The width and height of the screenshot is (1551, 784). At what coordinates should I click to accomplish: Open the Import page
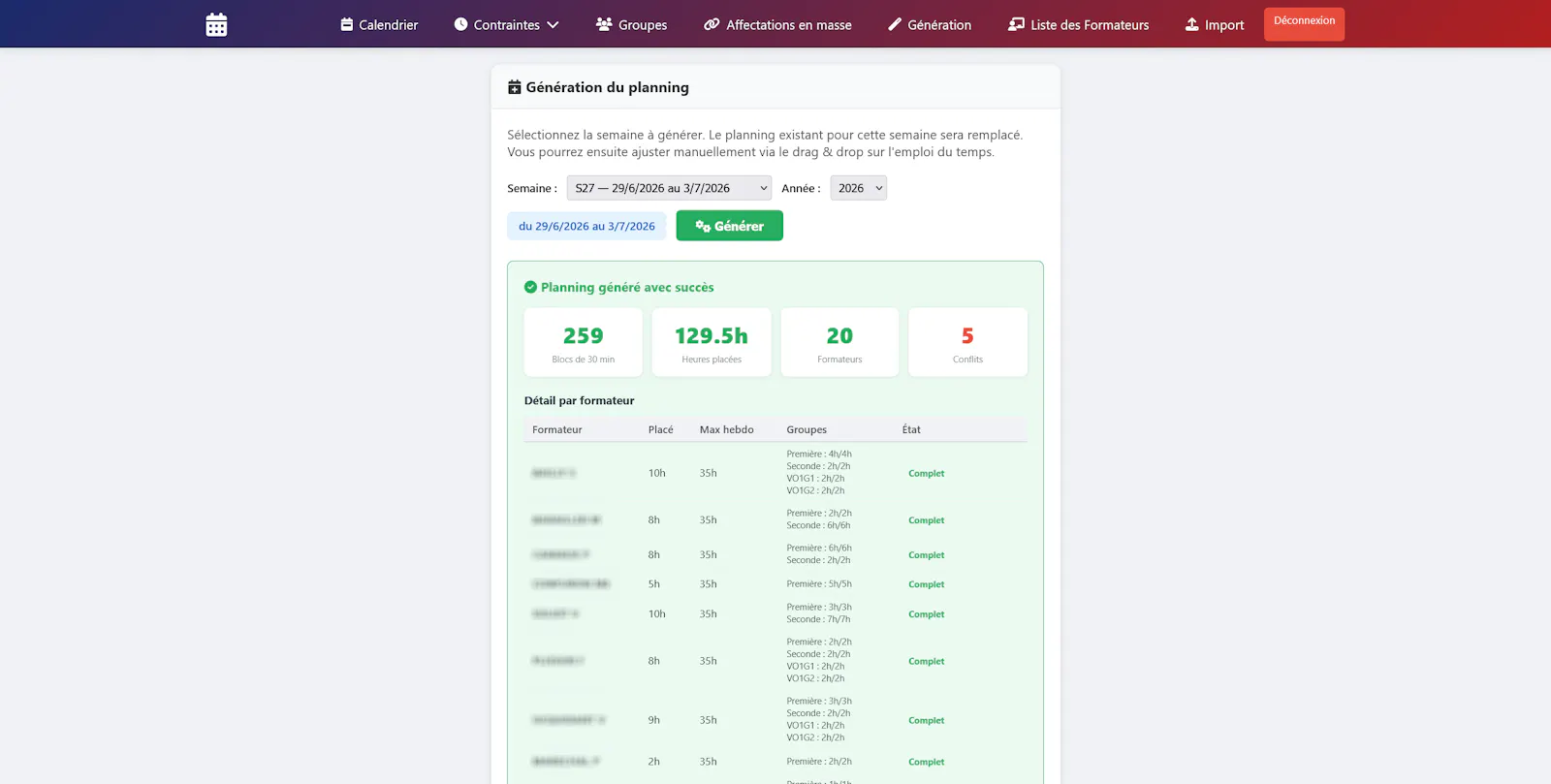pos(1215,24)
